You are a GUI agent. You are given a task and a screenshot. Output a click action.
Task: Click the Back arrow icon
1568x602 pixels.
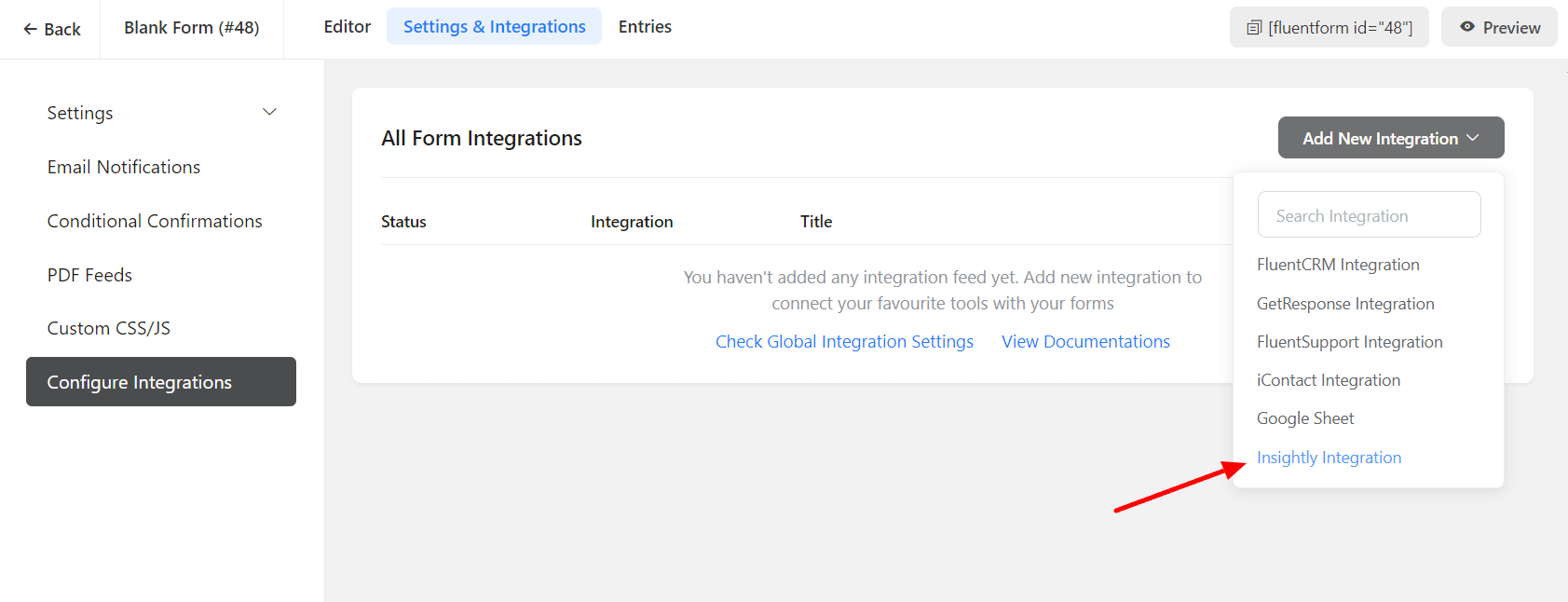coord(30,29)
